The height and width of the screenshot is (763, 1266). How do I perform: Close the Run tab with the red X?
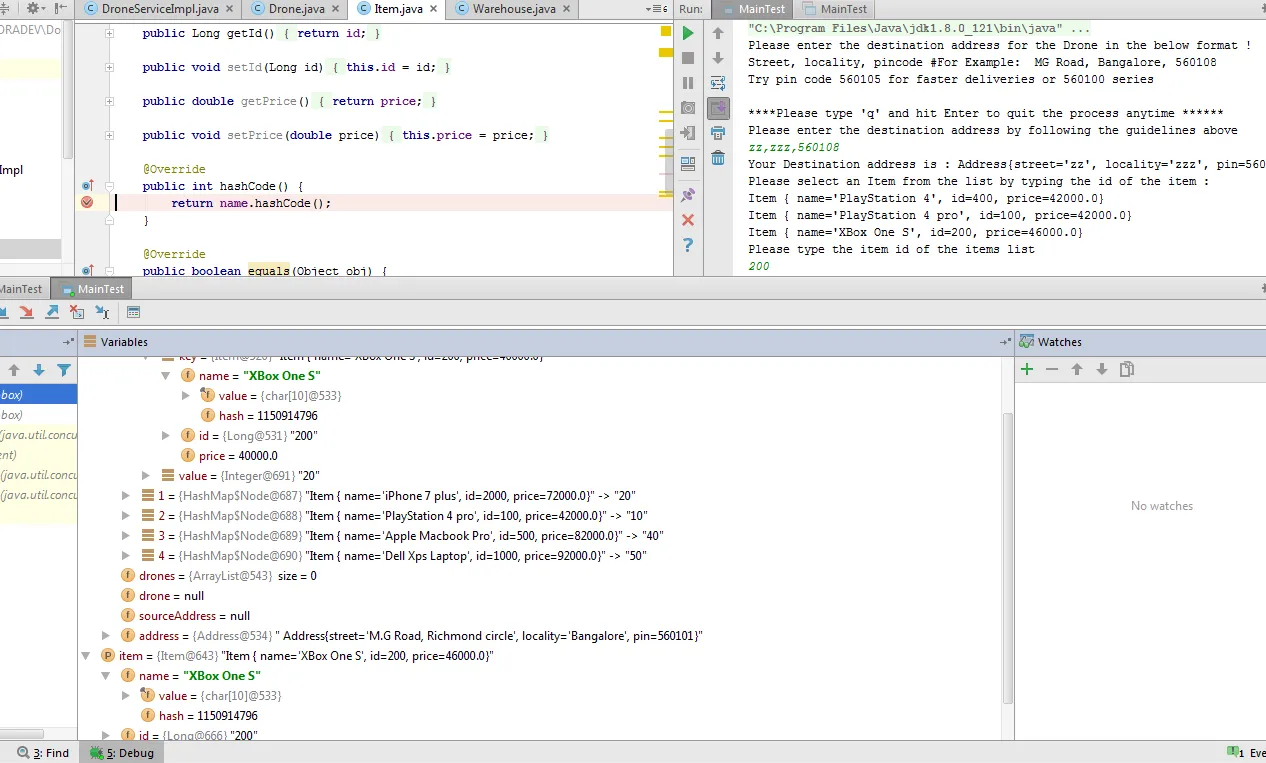(688, 220)
